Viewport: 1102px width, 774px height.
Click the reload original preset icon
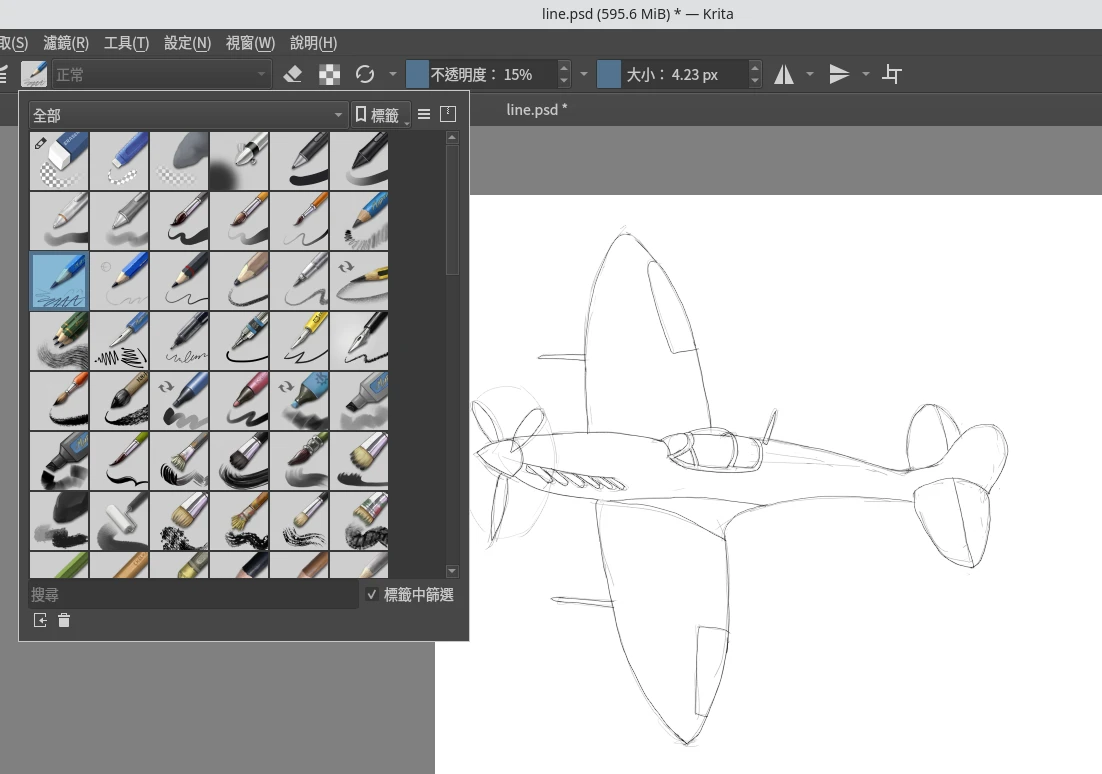[x=365, y=74]
